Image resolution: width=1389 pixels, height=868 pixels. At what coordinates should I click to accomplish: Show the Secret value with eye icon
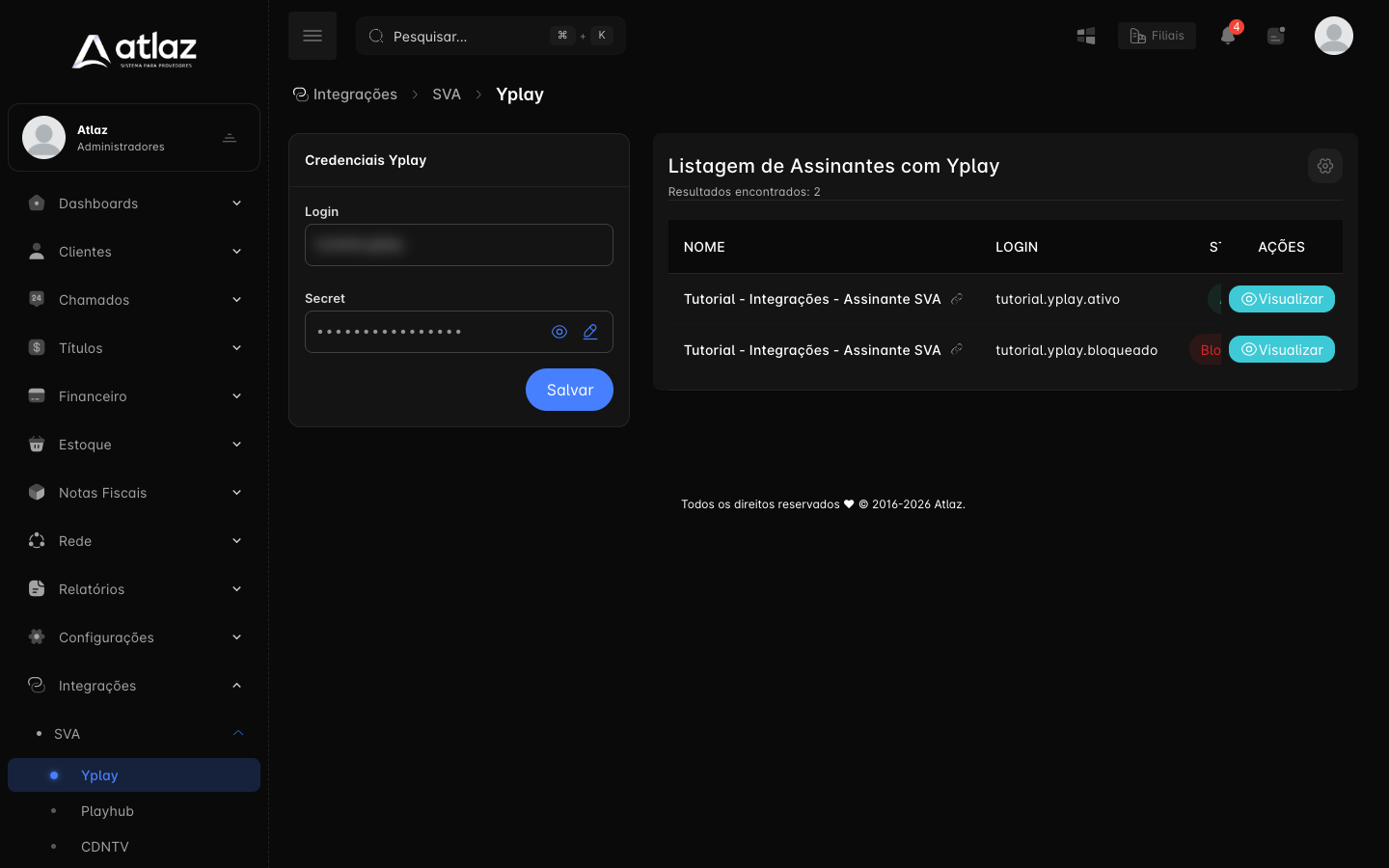[x=559, y=332]
